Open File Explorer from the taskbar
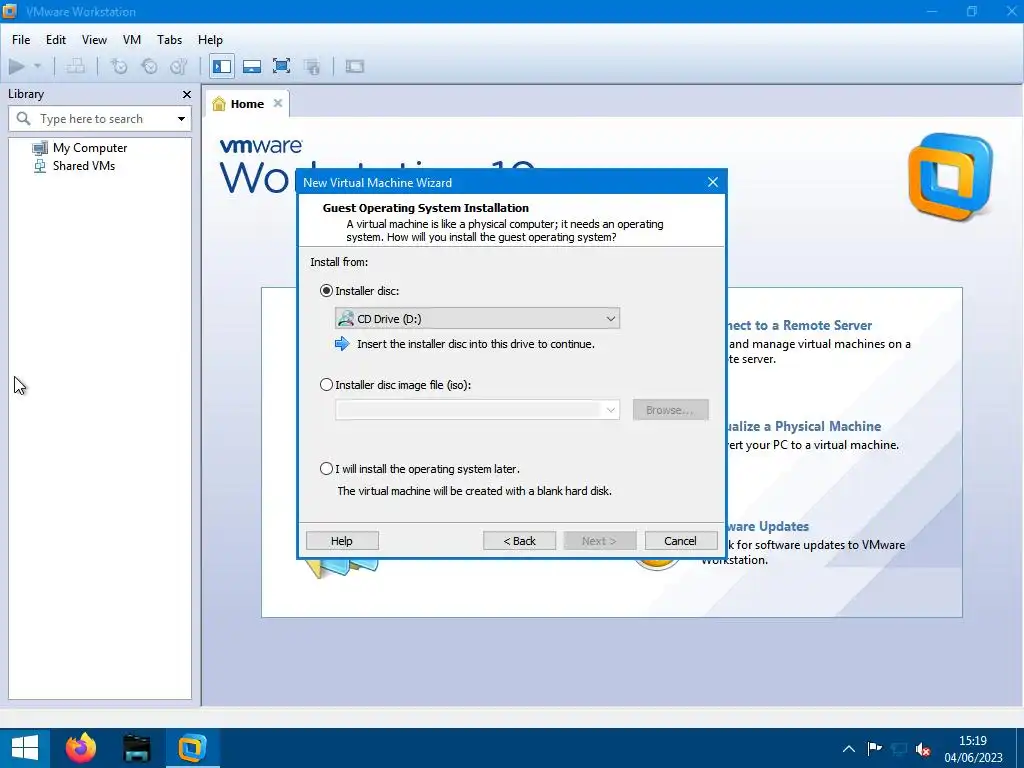Screen dimensions: 1024x768 [136, 748]
